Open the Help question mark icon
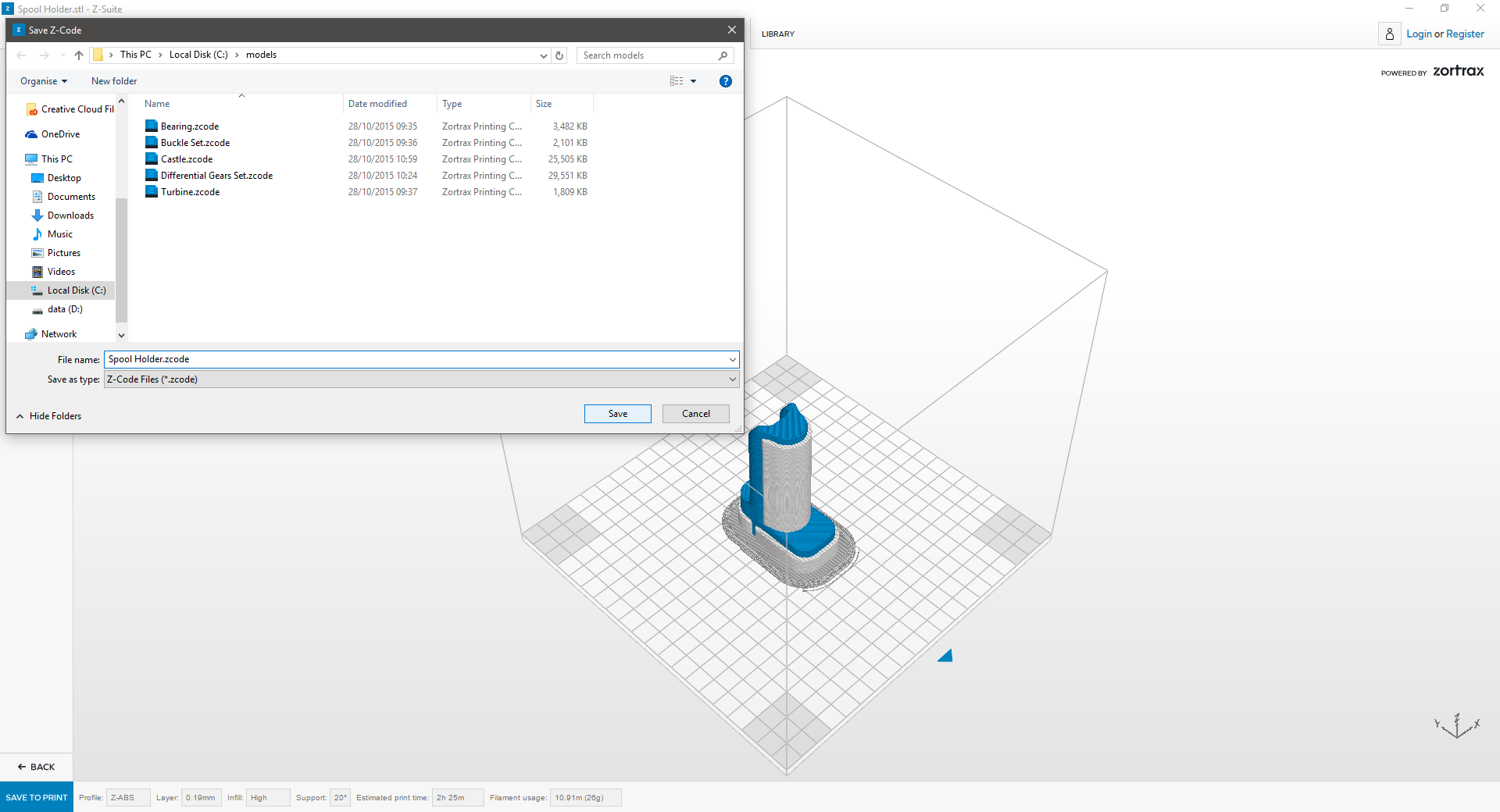Viewport: 1500px width, 812px height. pos(725,81)
